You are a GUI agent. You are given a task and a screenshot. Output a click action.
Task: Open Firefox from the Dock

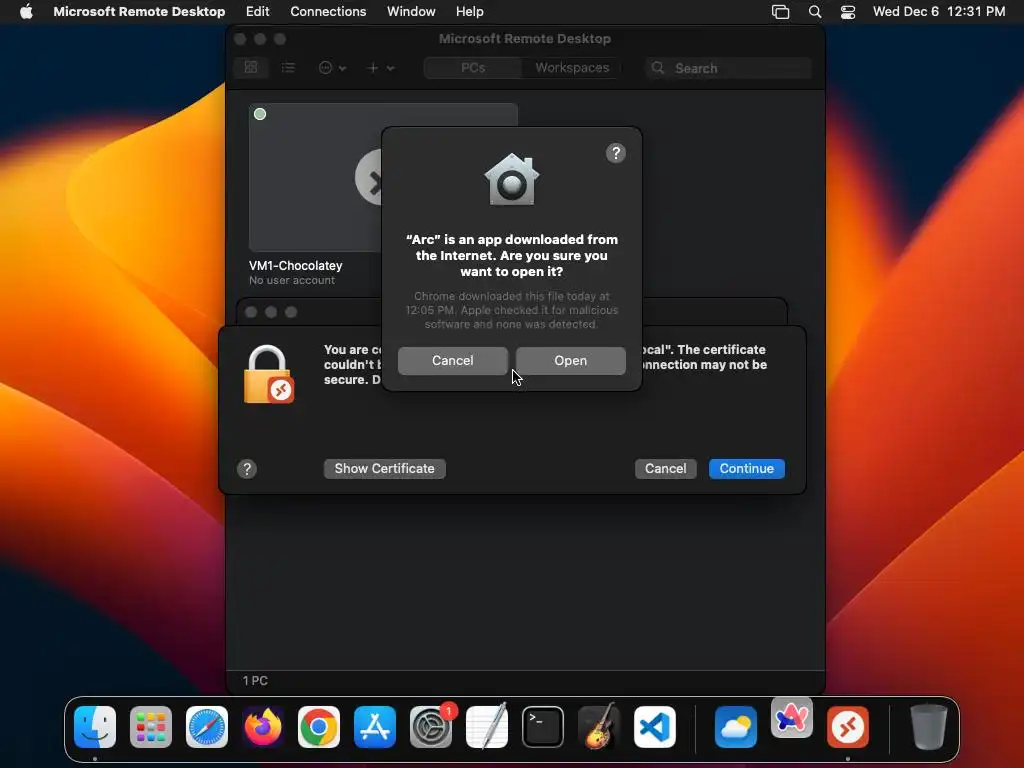point(263,727)
